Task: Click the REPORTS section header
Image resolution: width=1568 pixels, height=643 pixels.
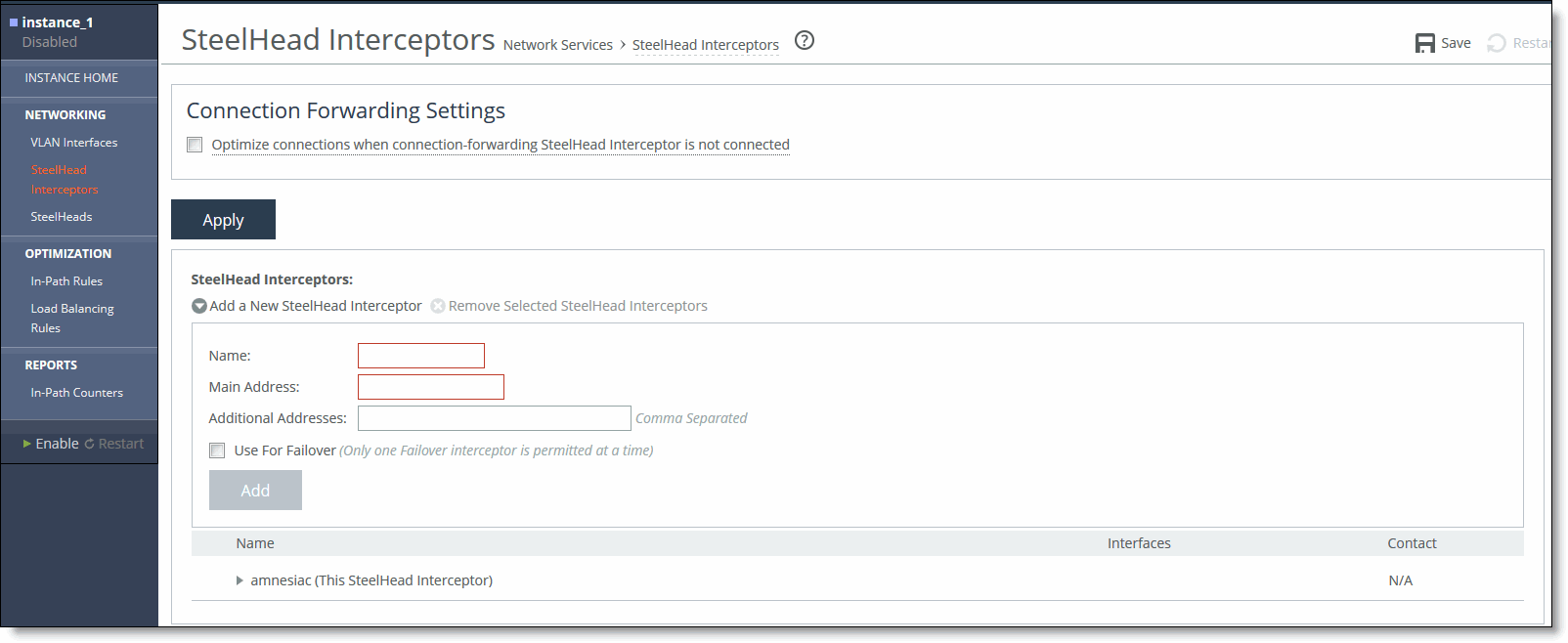Action: coord(51,365)
